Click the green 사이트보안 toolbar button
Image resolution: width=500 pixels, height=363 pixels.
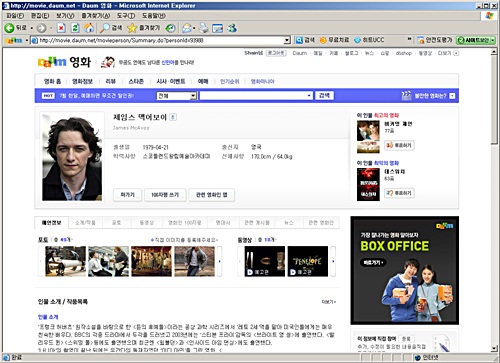tap(476, 40)
